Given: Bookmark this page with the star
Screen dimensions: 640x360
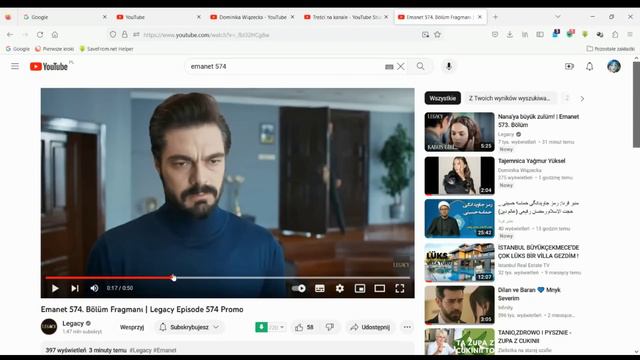Looking at the screenshot, I should 438,35.
